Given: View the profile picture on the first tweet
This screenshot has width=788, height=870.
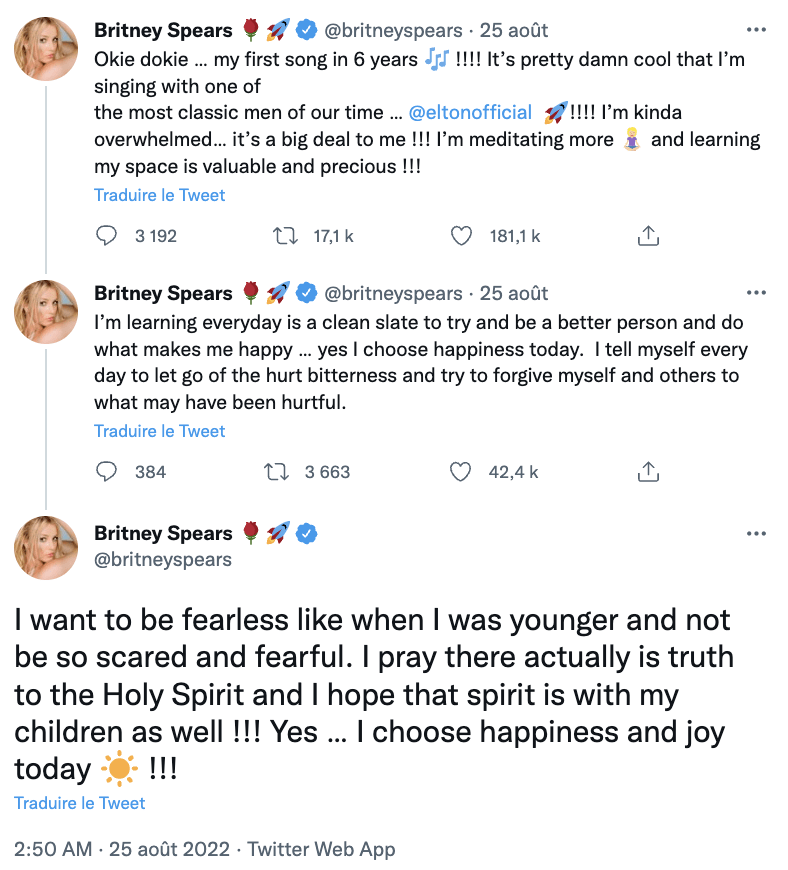Looking at the screenshot, I should tap(46, 49).
